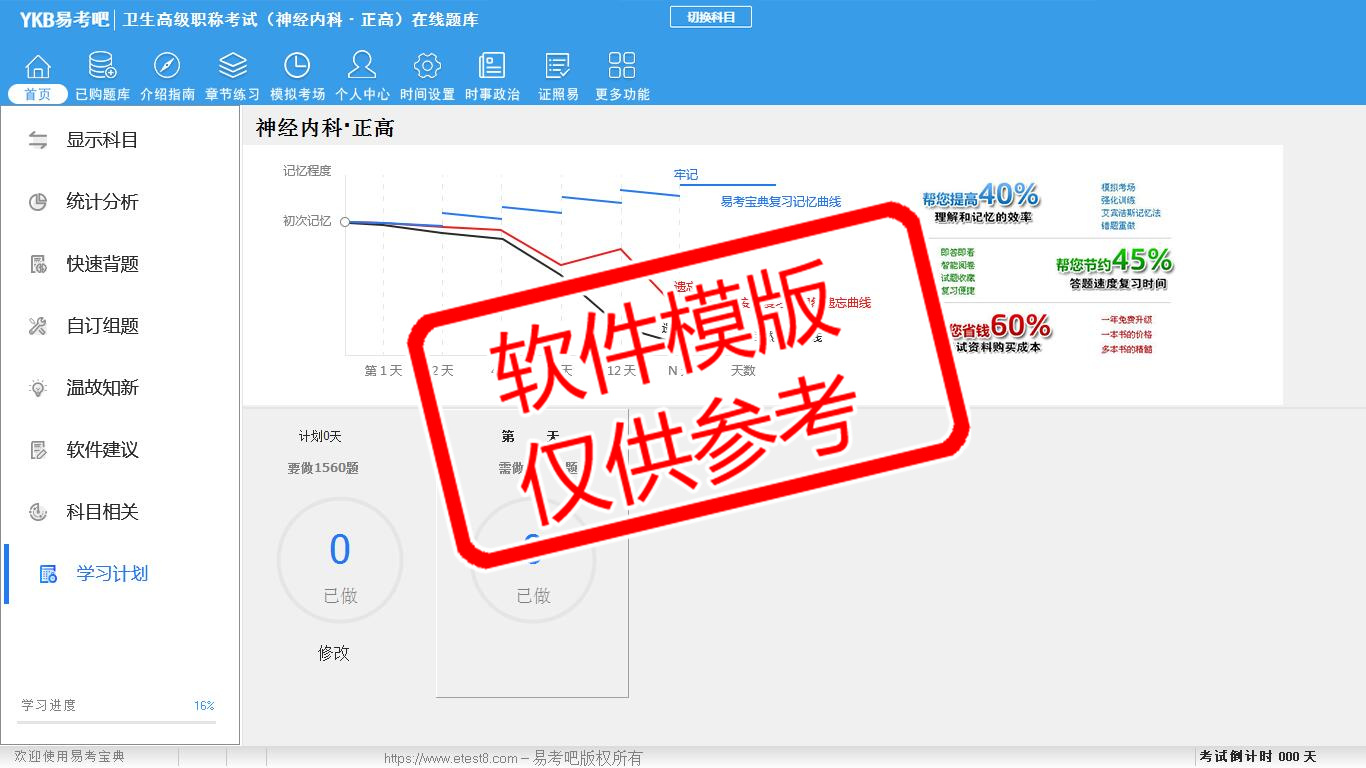Open the 介绍指南 compass icon
Viewport: 1366px width, 768px height.
tap(167, 67)
